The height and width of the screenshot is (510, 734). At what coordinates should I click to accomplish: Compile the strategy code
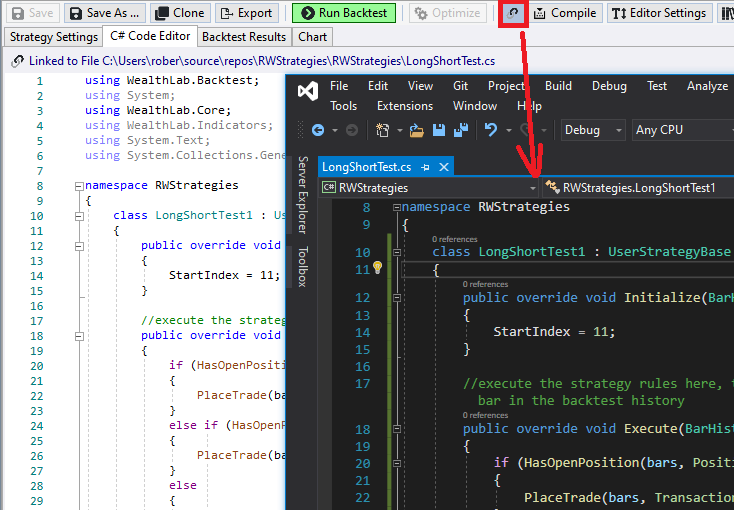(565, 13)
